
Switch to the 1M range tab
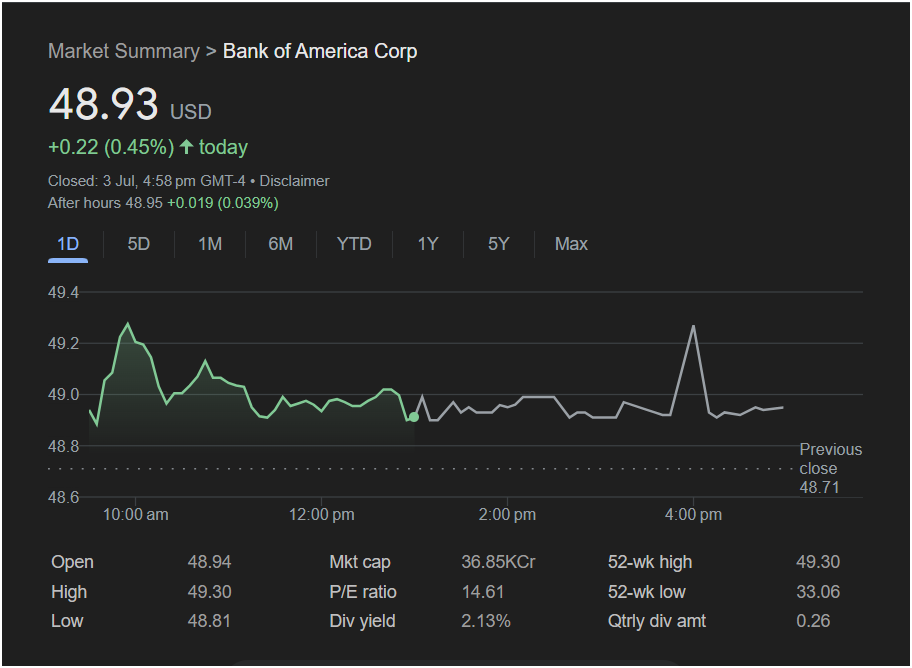tap(209, 244)
